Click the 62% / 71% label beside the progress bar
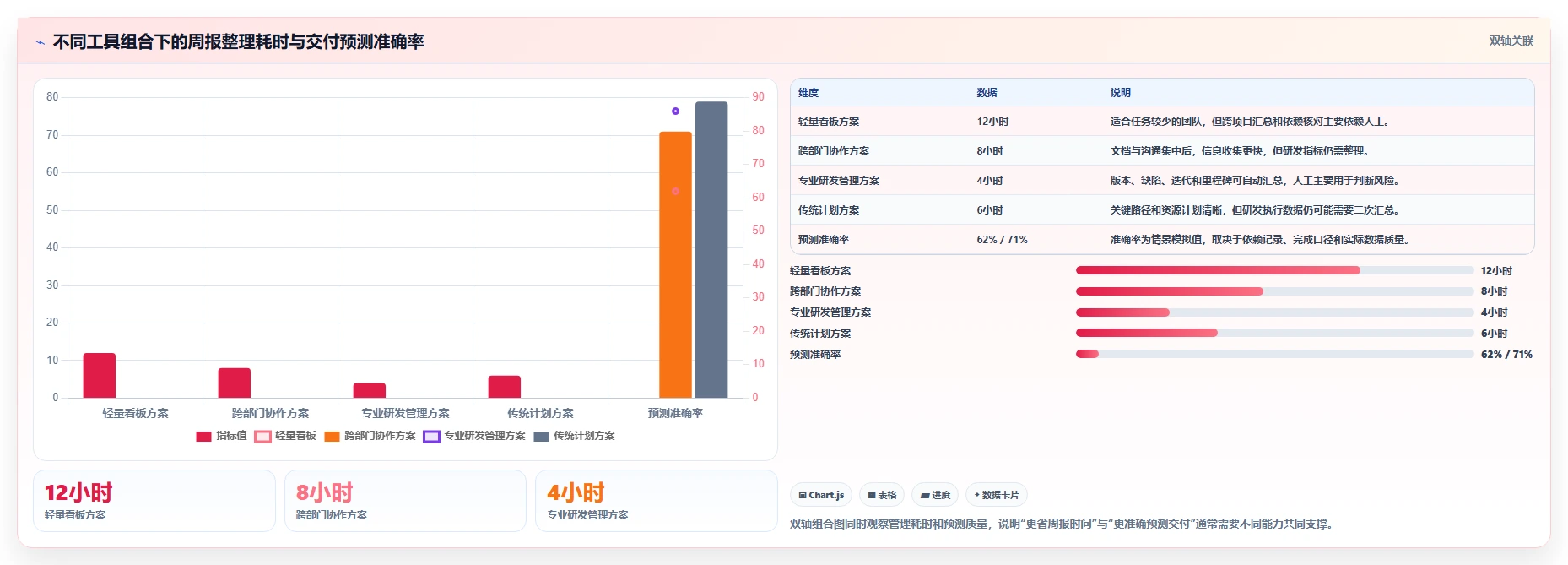 click(1506, 355)
